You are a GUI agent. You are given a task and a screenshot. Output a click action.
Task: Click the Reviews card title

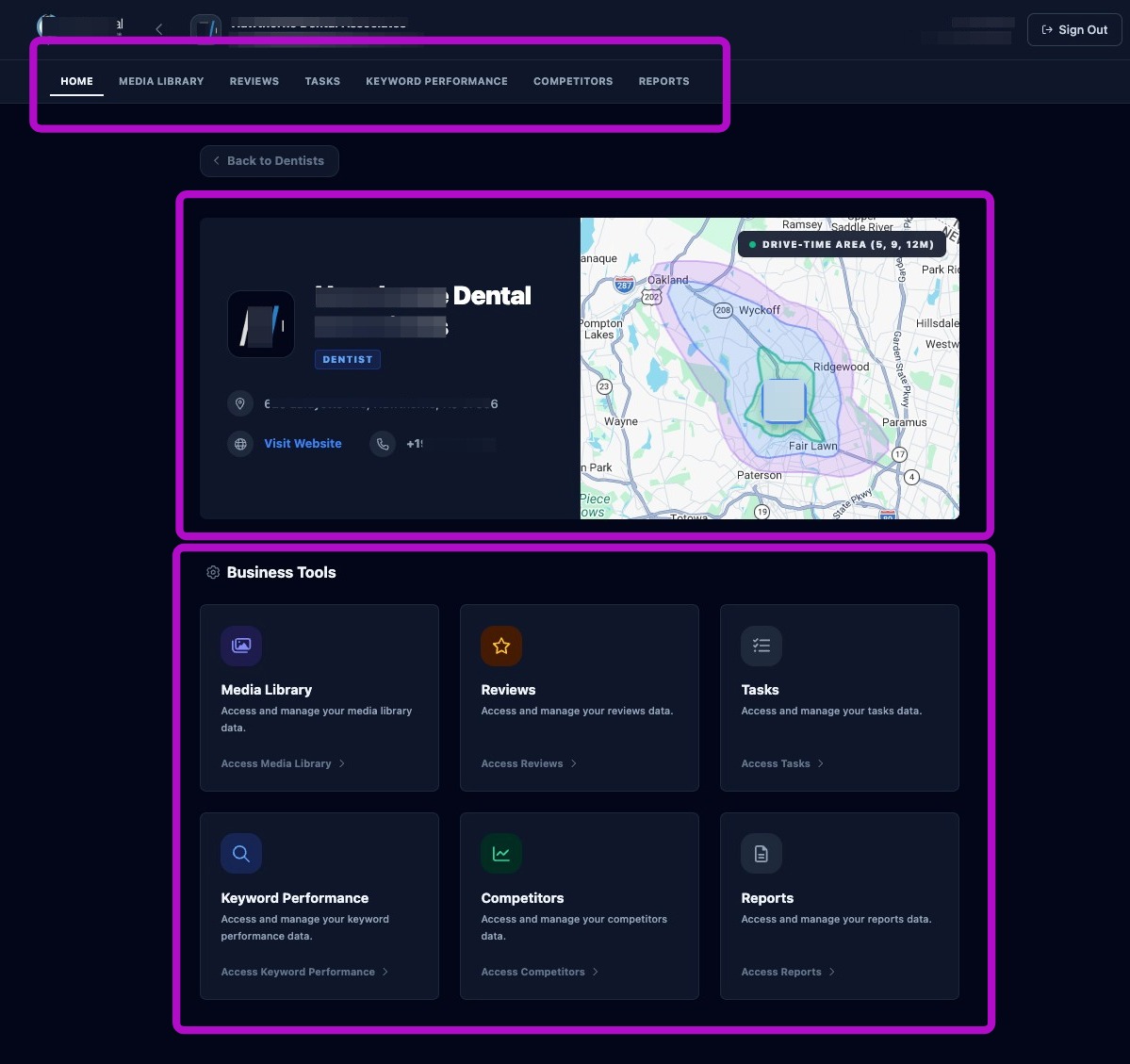pos(508,690)
